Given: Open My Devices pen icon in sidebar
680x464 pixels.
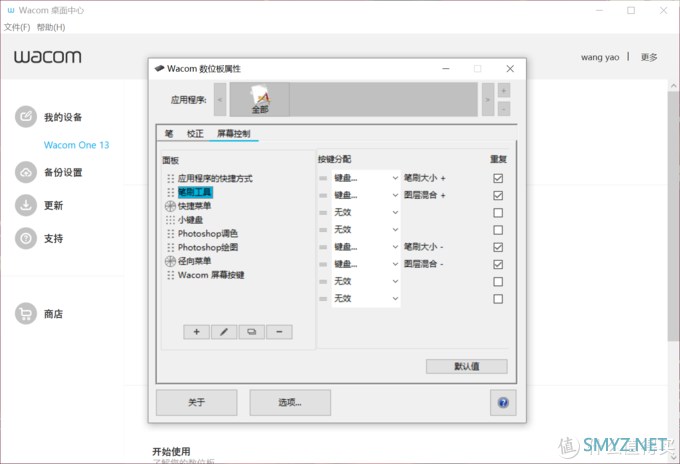Looking at the screenshot, I should 26,116.
